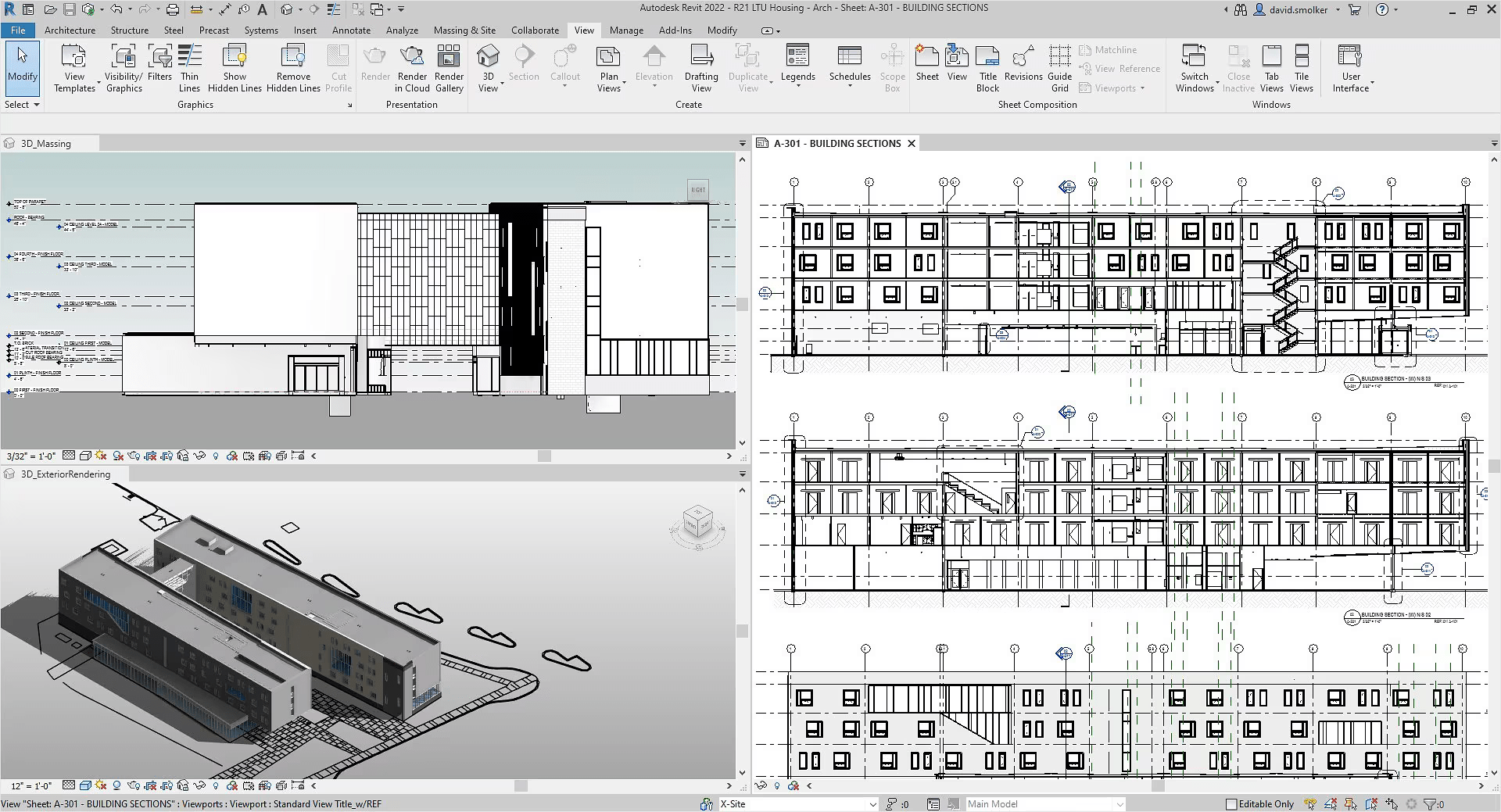Screen dimensions: 1501x812
Task: Tile all open views
Action: [x=1301, y=66]
